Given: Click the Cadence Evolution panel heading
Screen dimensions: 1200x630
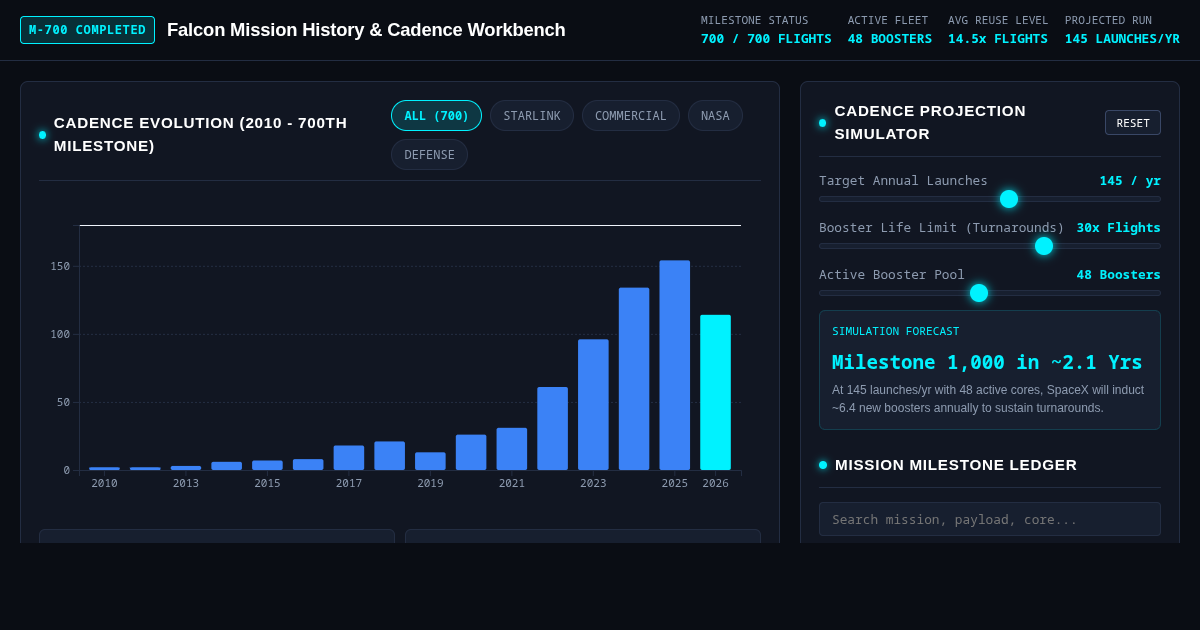Looking at the screenshot, I should (x=200, y=135).
